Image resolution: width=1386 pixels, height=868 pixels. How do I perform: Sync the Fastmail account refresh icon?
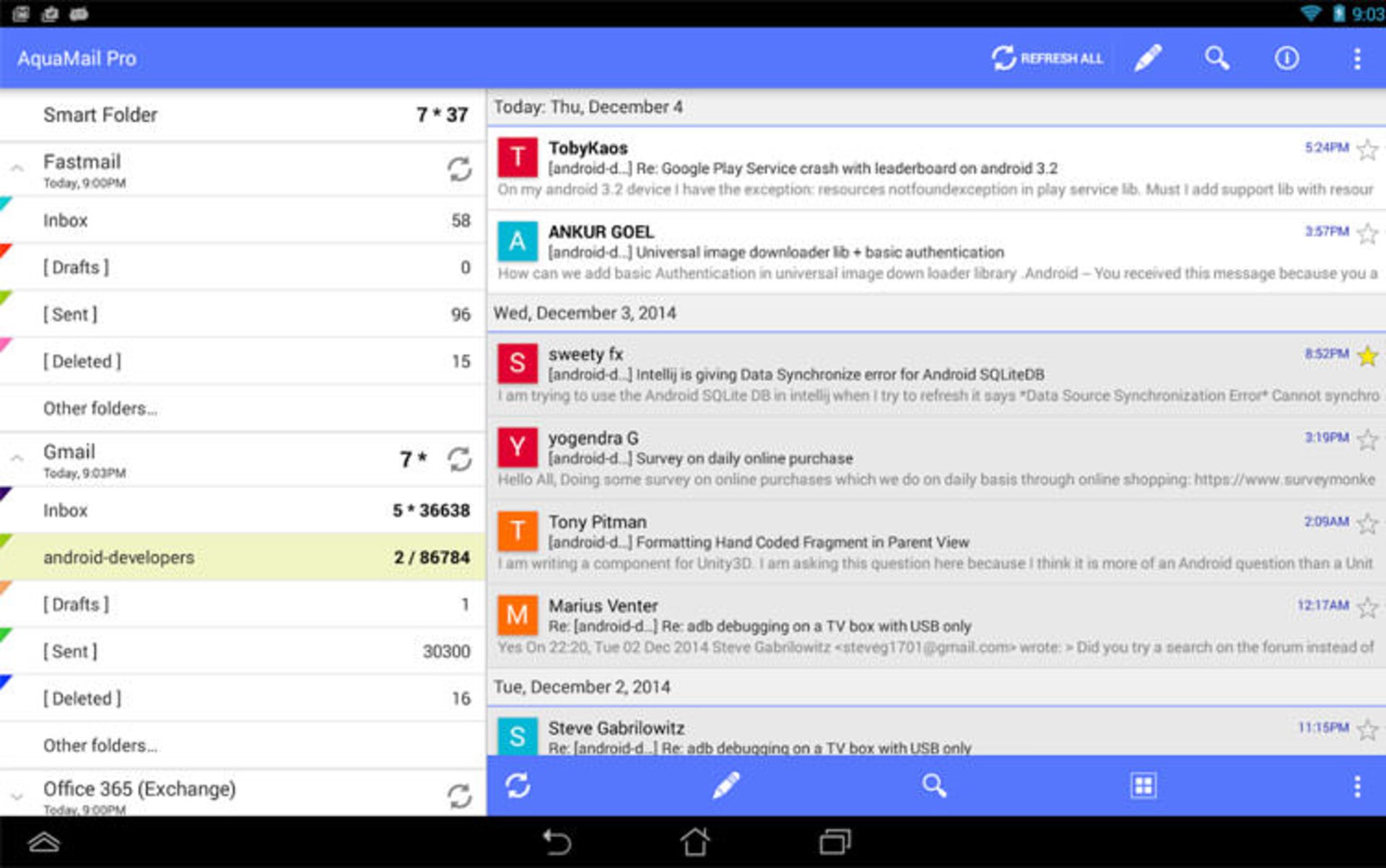[459, 170]
